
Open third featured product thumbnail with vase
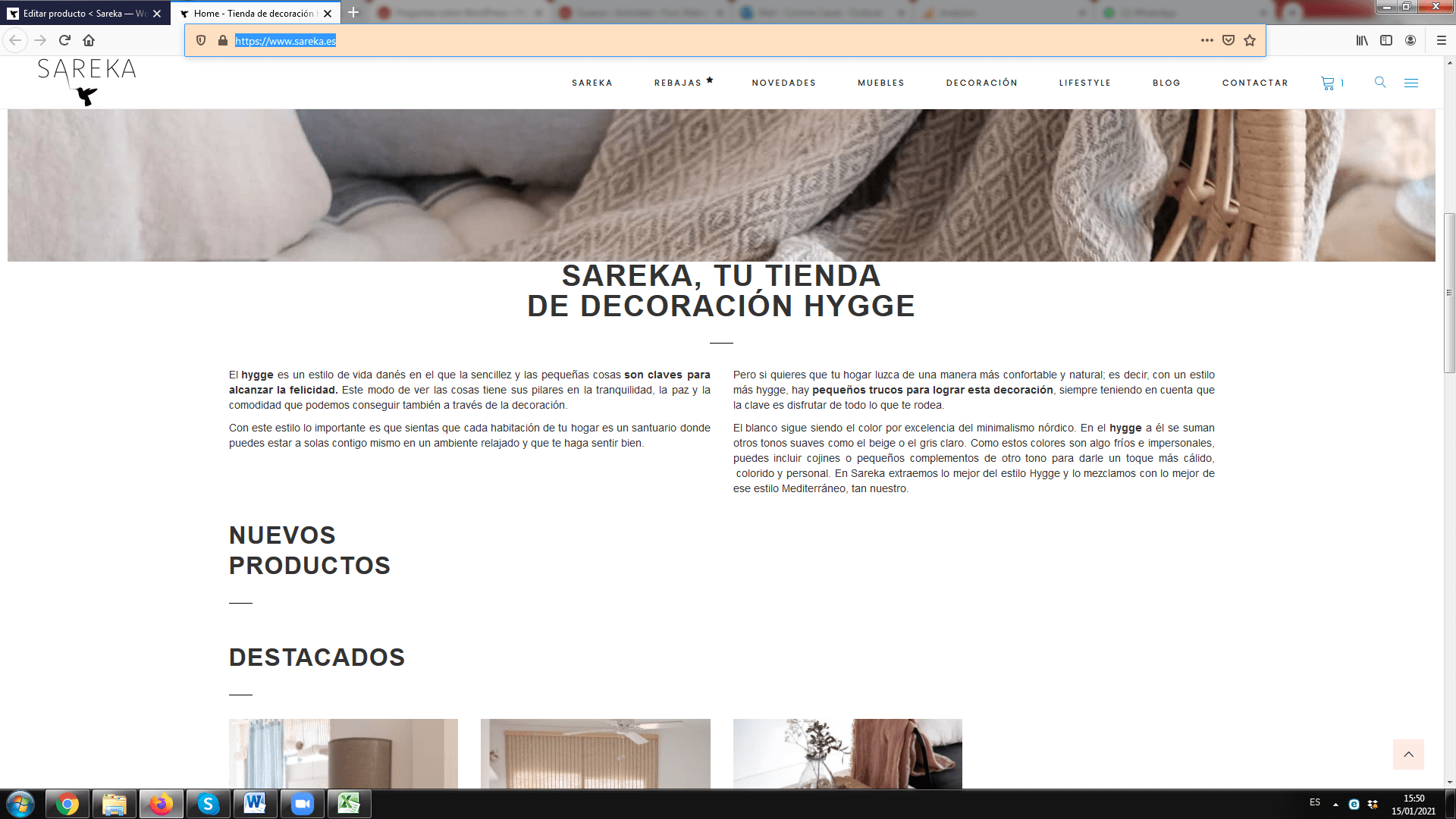point(847,754)
